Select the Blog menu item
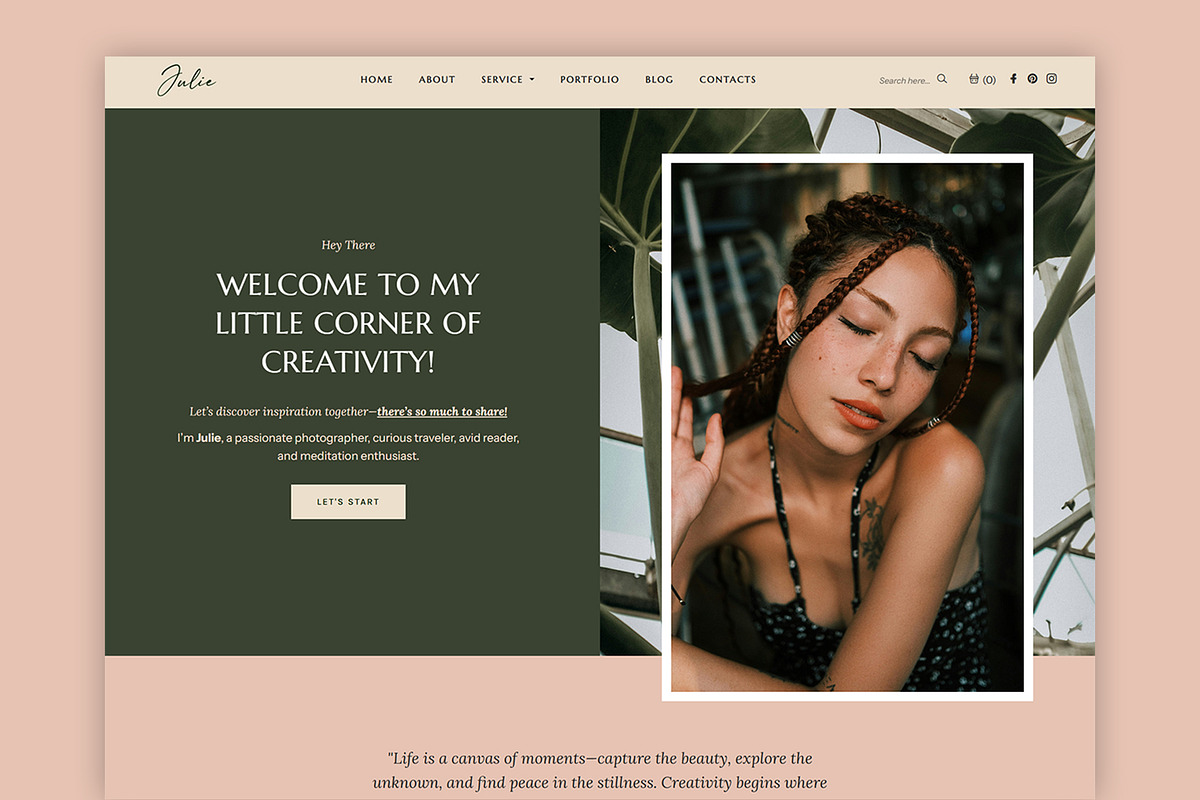Viewport: 1200px width, 800px height. 659,80
